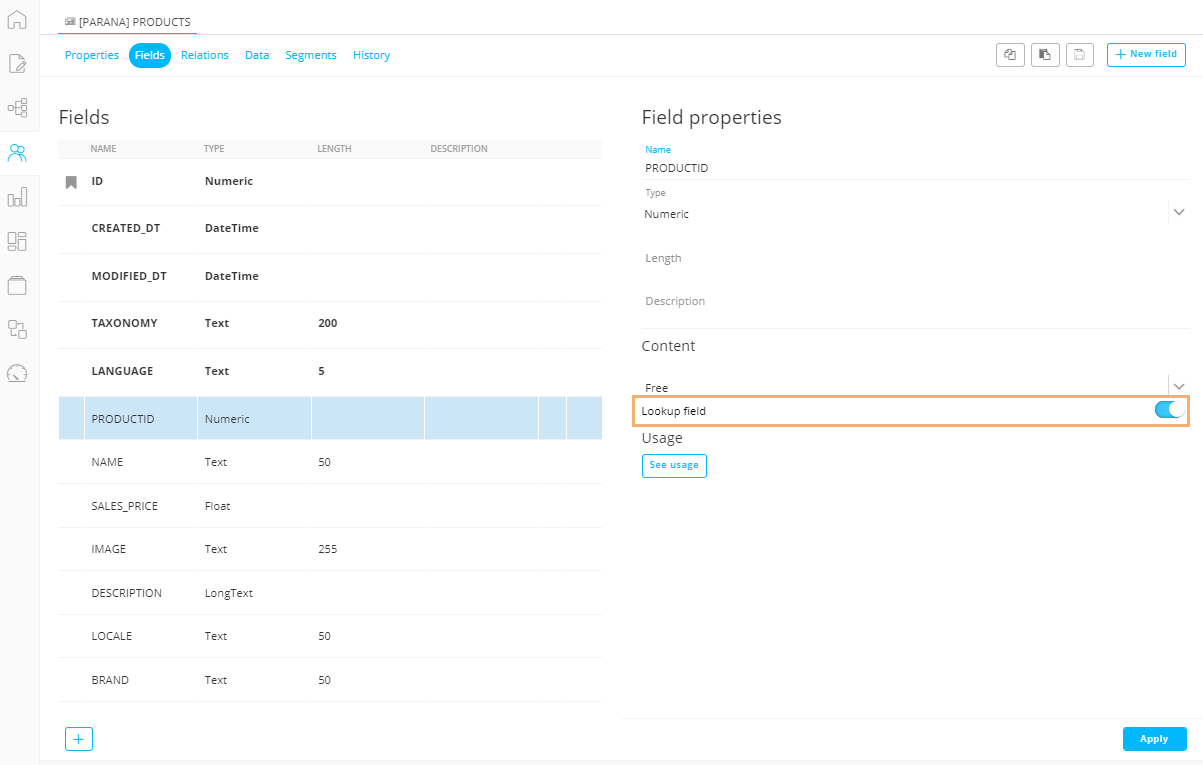The height and width of the screenshot is (765, 1203).
Task: Switch to the Relations tab
Action: click(205, 55)
